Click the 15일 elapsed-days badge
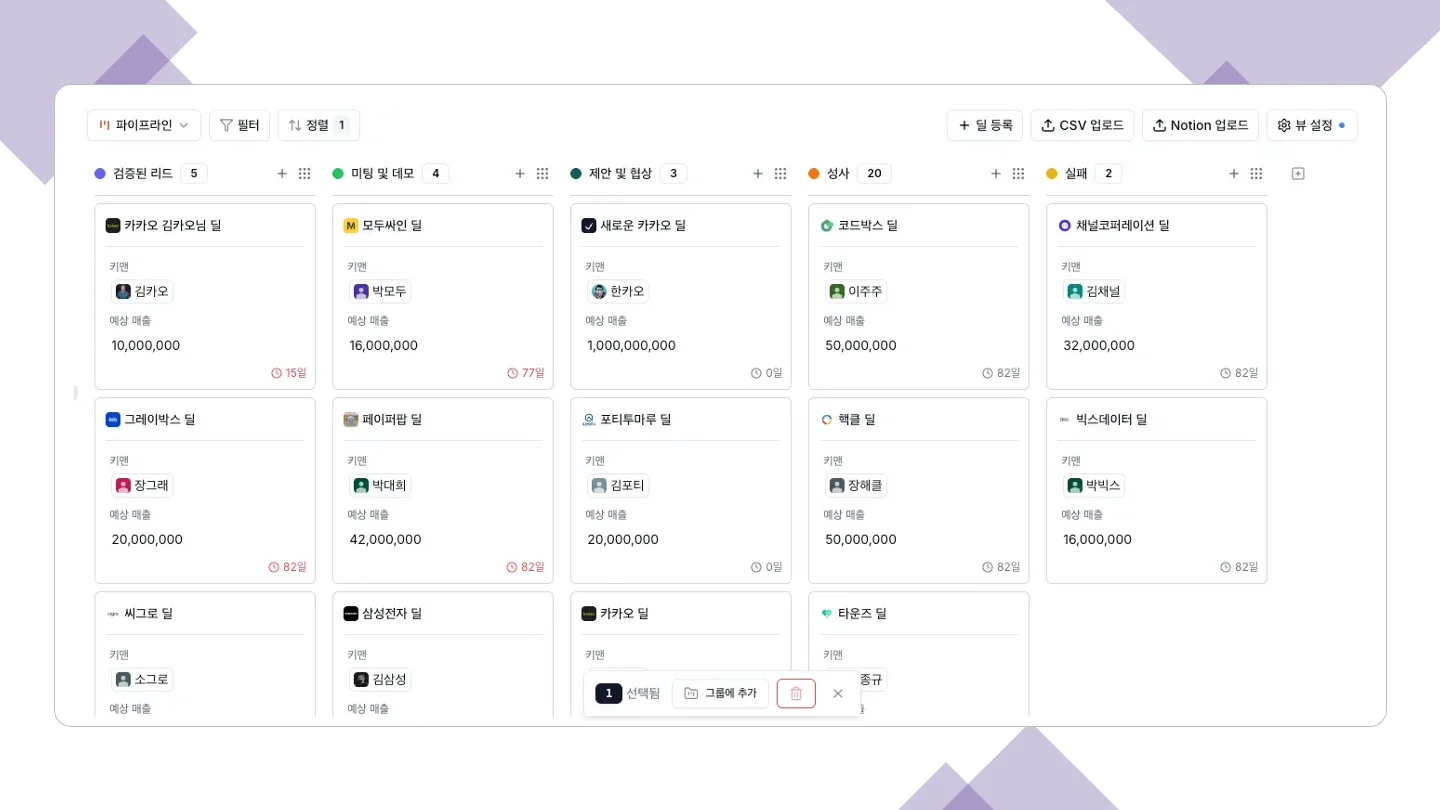The height and width of the screenshot is (810, 1440). (x=289, y=373)
